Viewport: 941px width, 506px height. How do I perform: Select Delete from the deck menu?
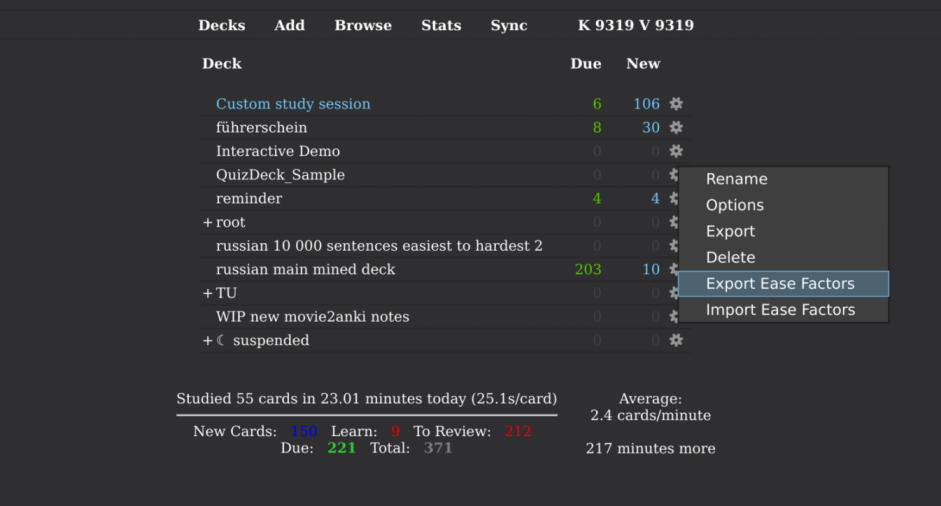click(730, 258)
